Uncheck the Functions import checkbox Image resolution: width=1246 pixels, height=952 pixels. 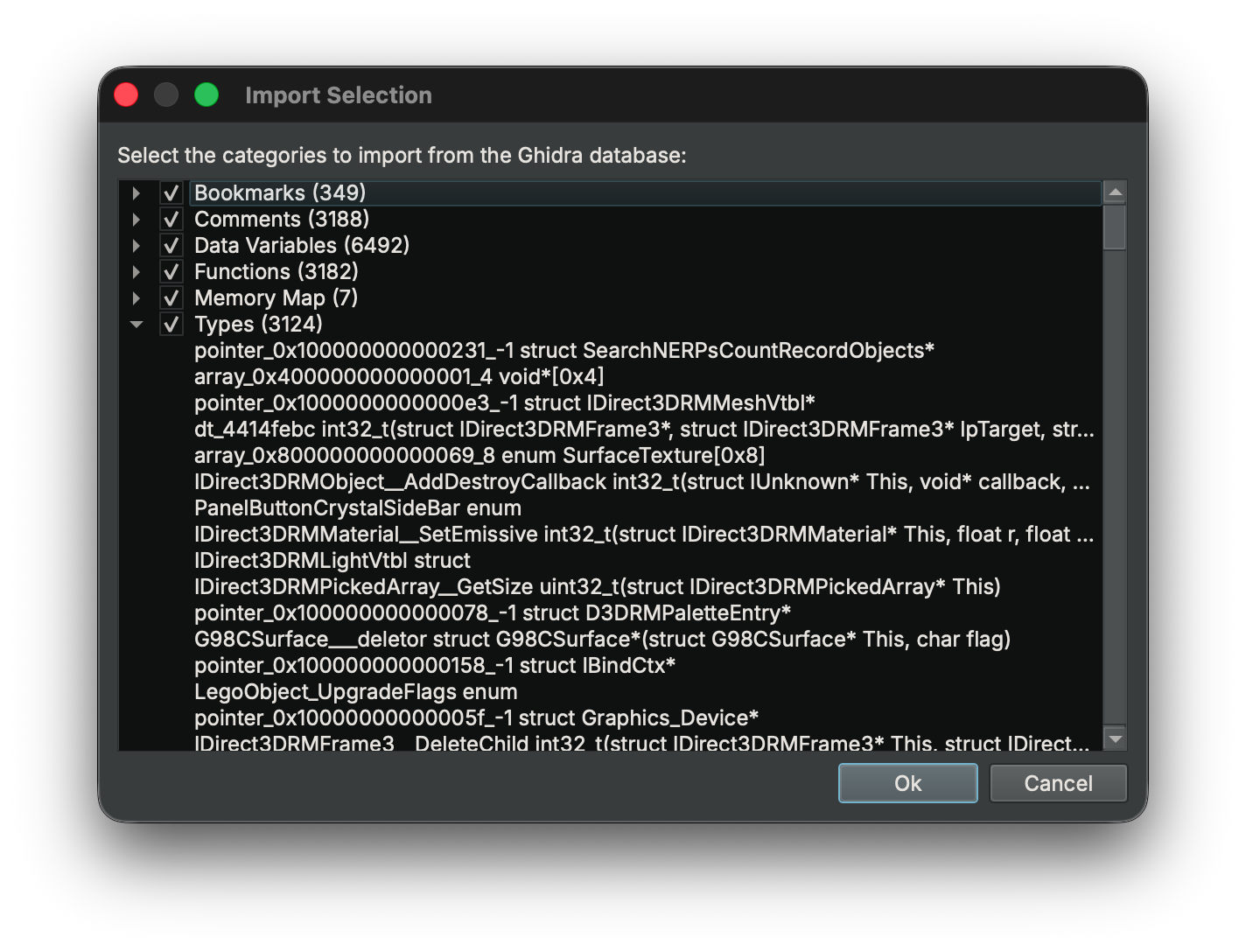tap(171, 272)
